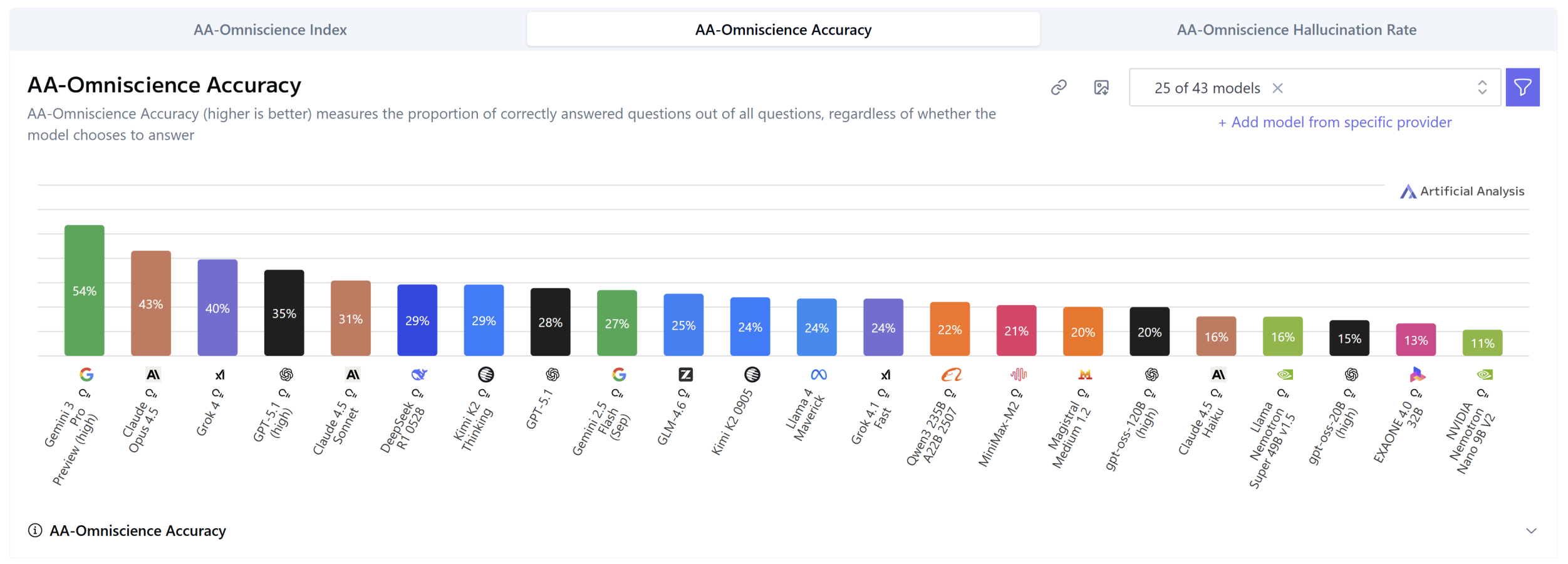Click the green 54% Gemini 3 Pro bar
The height and width of the screenshot is (564, 1568).
click(85, 290)
